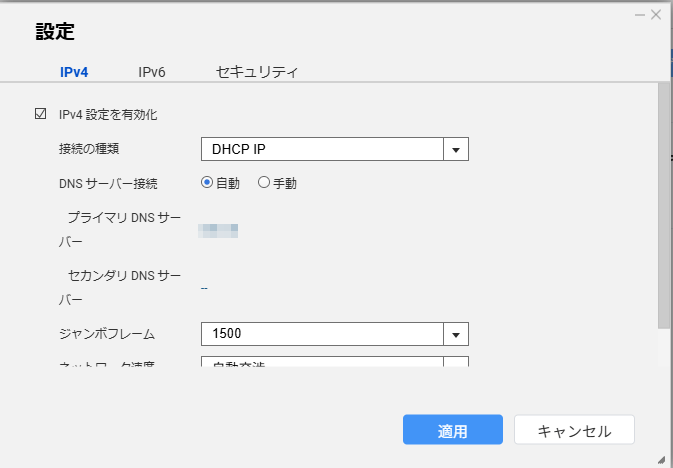Click the キャンセル button
Image resolution: width=673 pixels, height=468 pixels.
click(x=574, y=431)
